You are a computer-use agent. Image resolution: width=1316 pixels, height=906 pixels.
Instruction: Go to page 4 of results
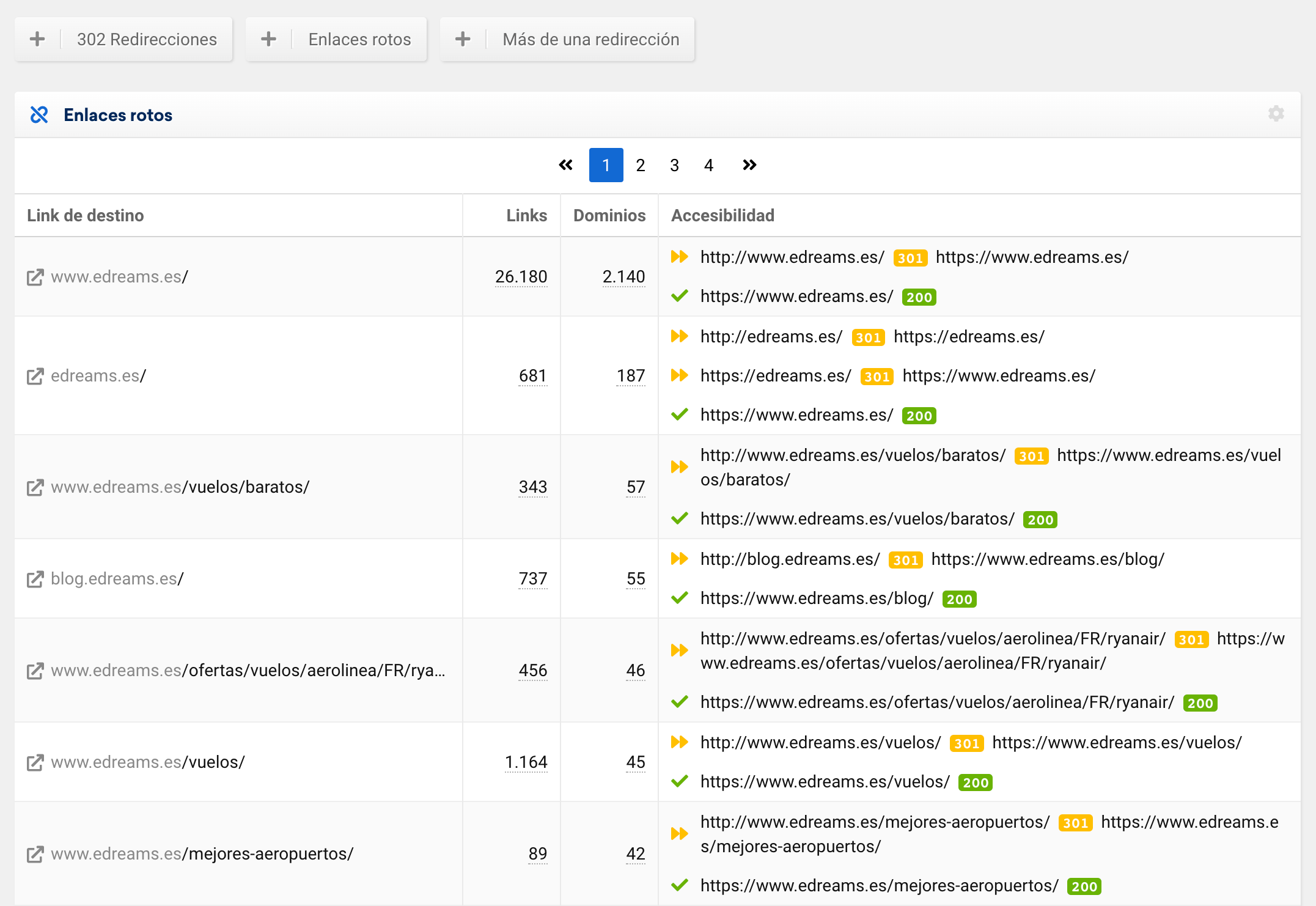click(x=708, y=165)
